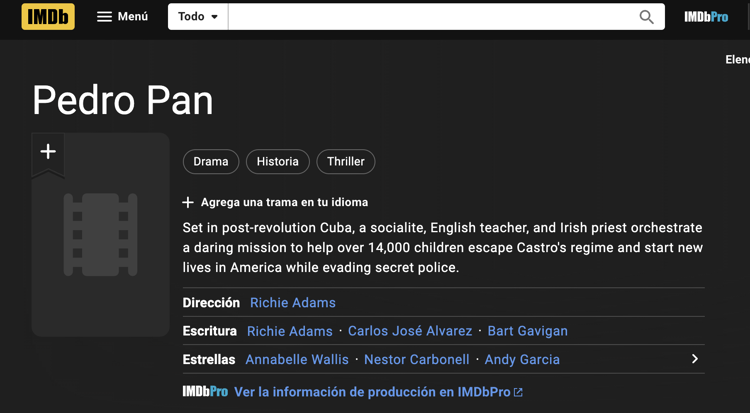The image size is (750, 413).
Task: Select the Historia genre chip
Action: coord(277,161)
